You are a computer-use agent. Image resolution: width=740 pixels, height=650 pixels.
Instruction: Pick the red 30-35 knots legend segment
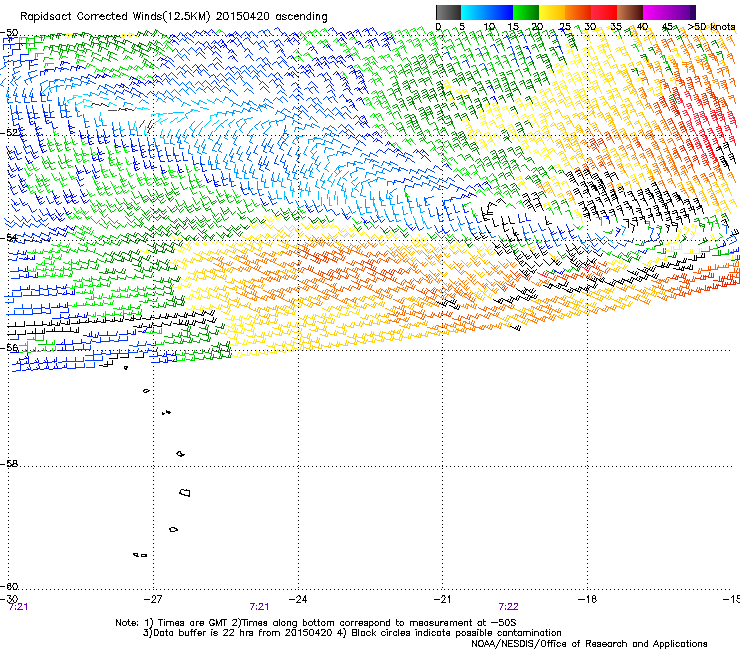coord(604,12)
